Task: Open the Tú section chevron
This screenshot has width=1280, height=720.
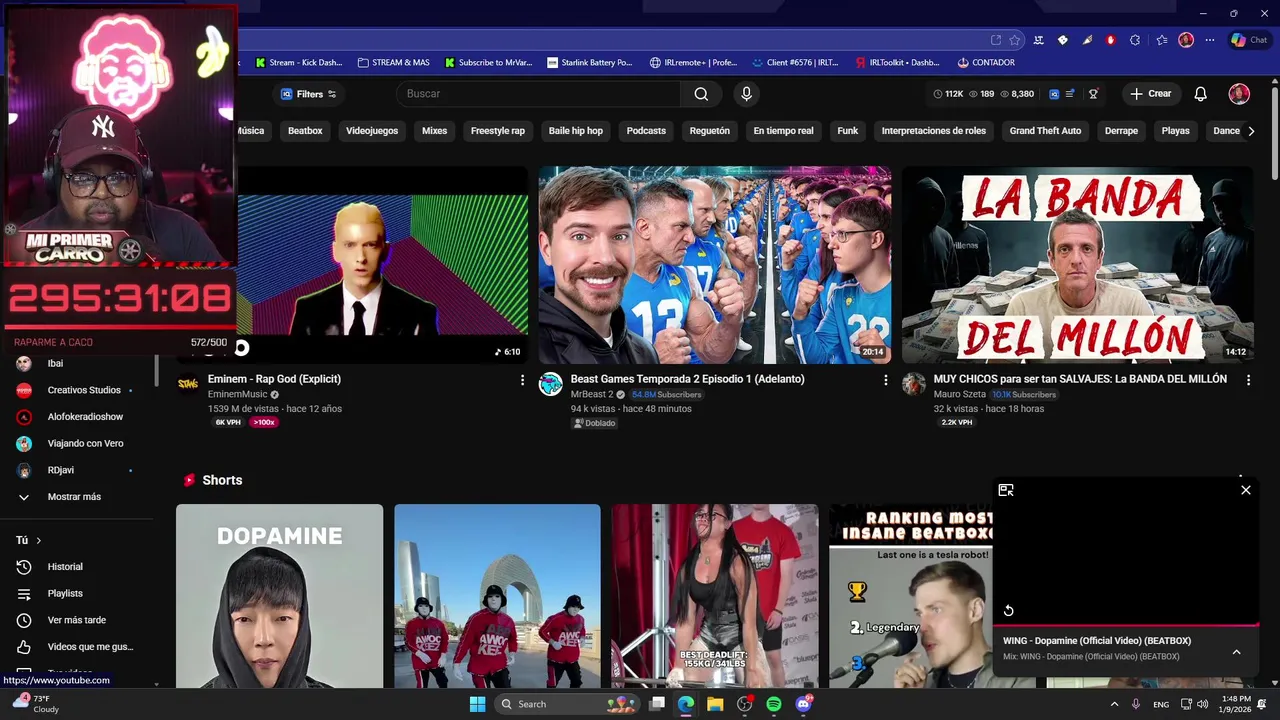Action: click(39, 540)
